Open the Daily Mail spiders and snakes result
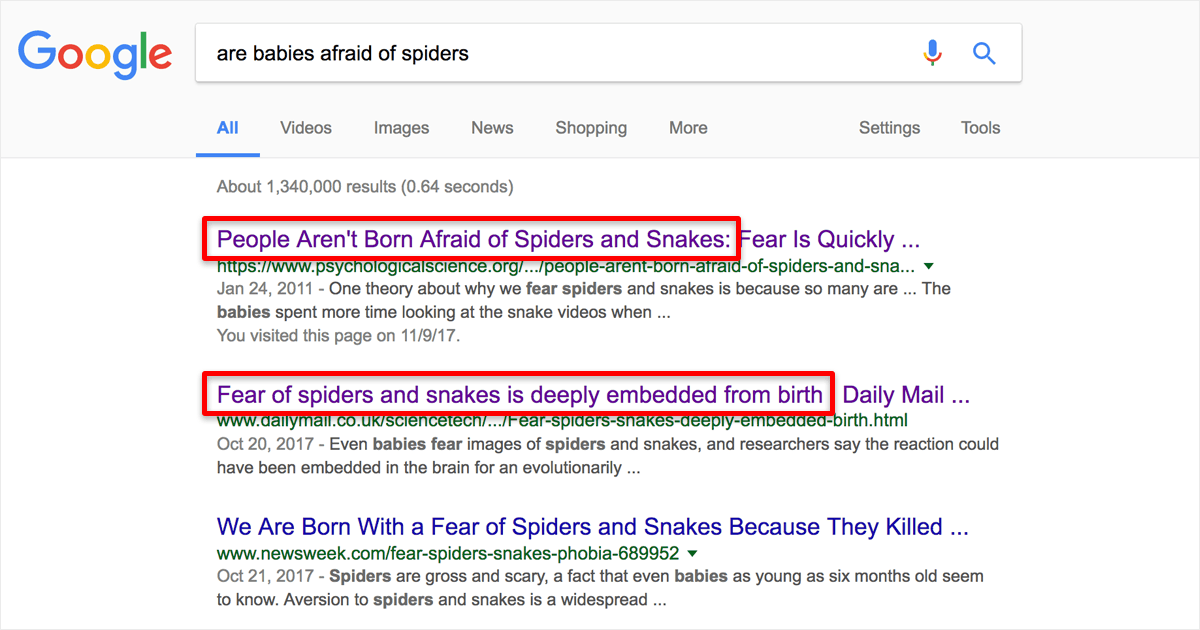 click(593, 395)
